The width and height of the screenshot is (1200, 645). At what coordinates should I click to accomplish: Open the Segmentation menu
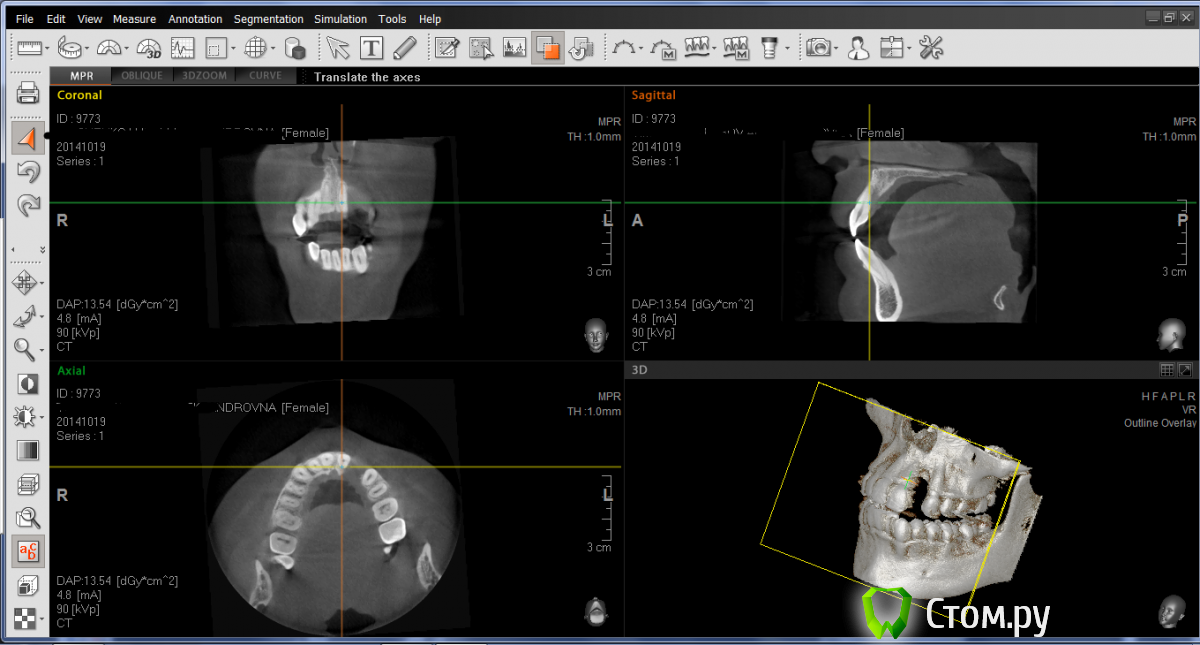268,19
